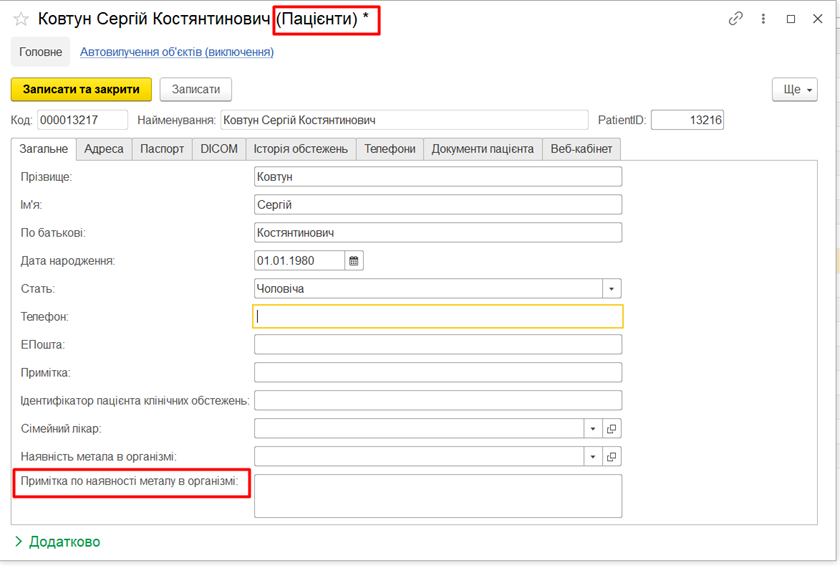Screen dimensions: 840x566
Task: Expand the Сімейний лікар dropdown arrow
Action: click(x=593, y=429)
